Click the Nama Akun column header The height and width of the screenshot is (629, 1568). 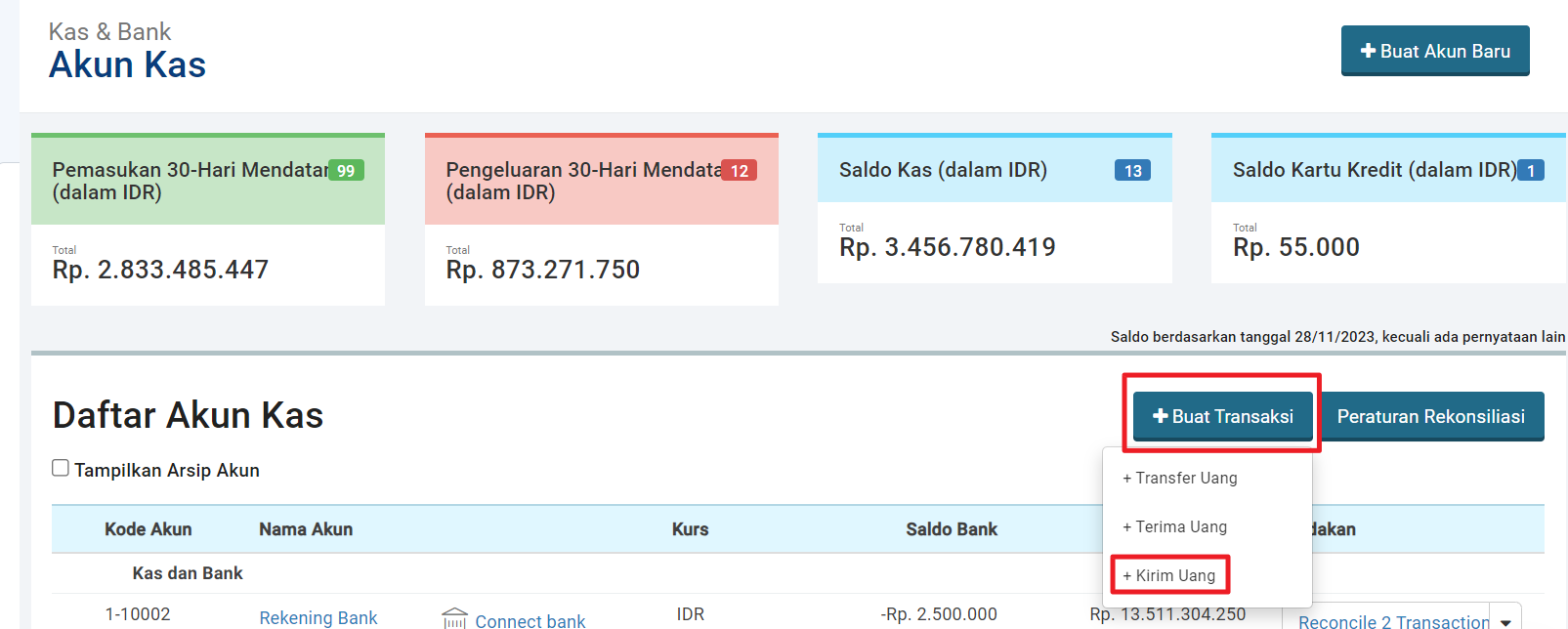306,529
